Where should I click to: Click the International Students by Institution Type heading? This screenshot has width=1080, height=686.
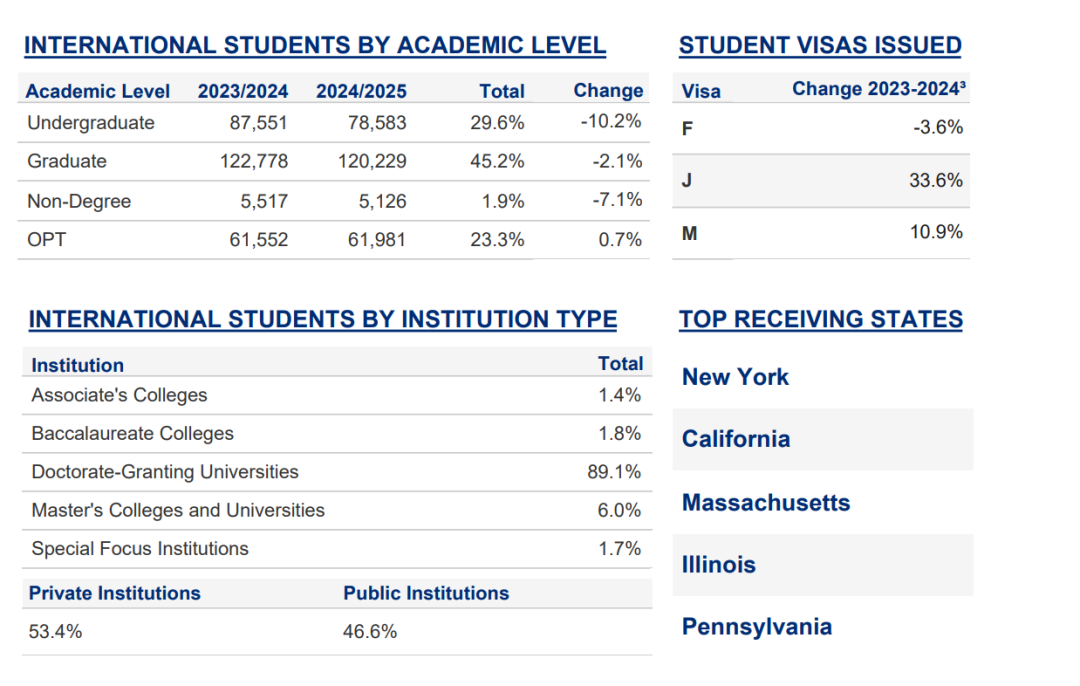(x=322, y=320)
